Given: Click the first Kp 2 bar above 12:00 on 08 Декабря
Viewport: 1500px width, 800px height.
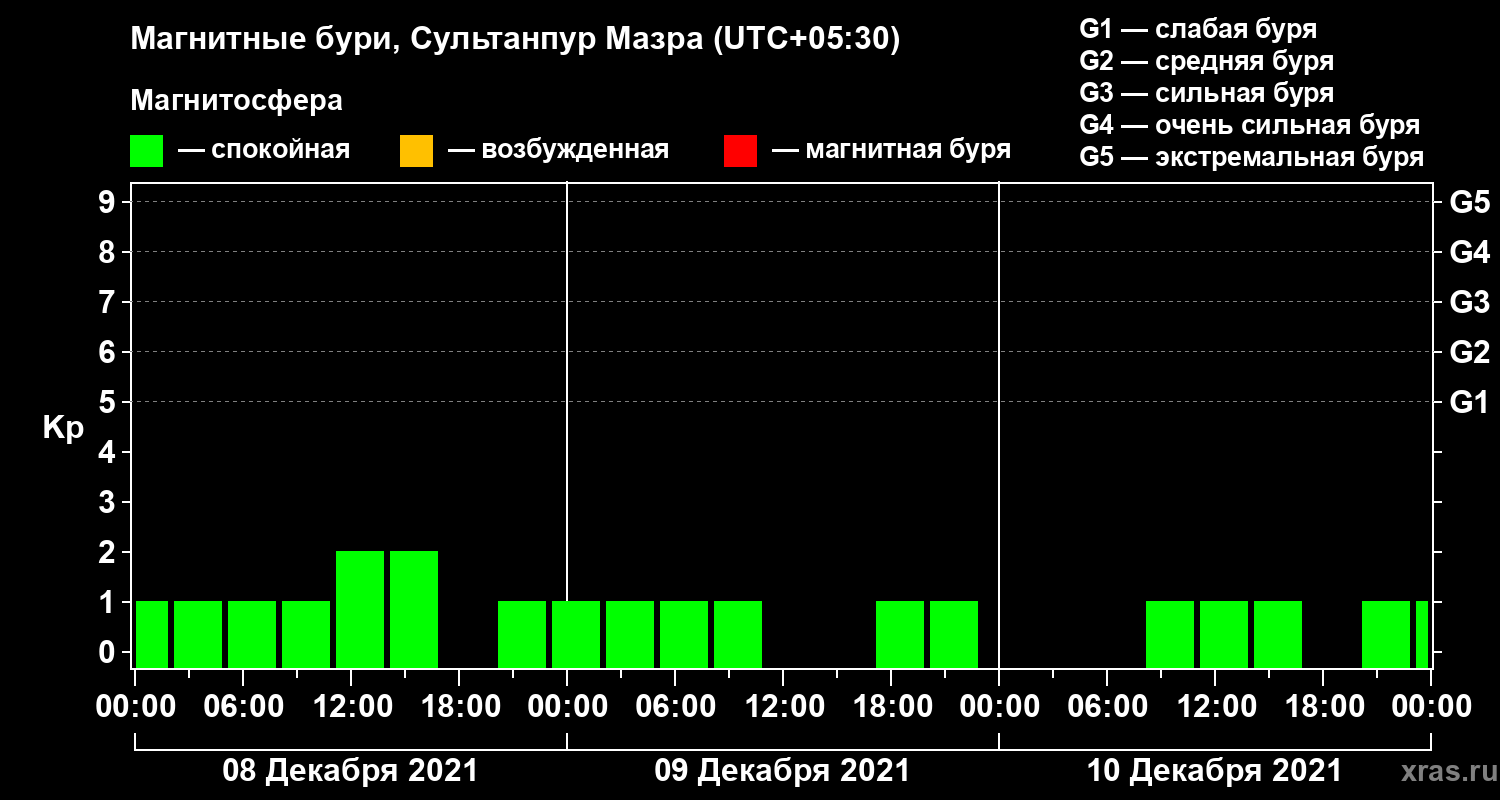Looking at the screenshot, I should [x=360, y=609].
